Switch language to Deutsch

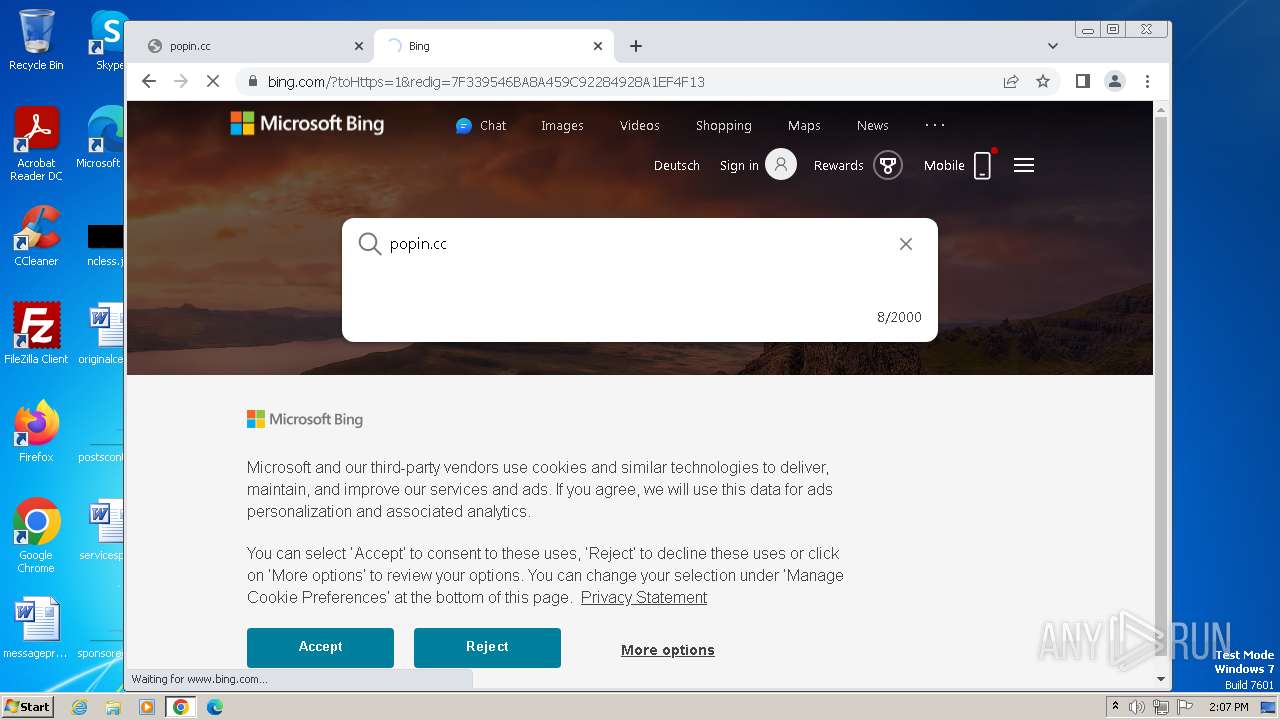point(677,165)
